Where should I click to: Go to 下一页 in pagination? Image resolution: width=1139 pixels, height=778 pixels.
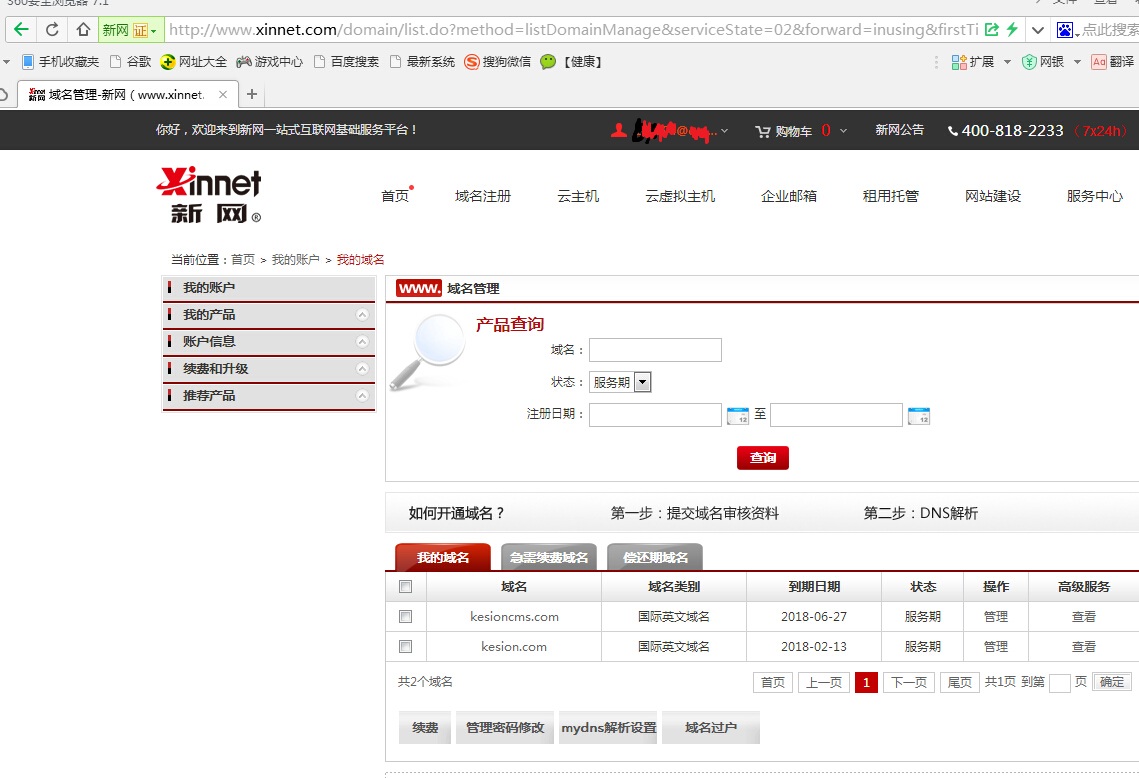(909, 682)
